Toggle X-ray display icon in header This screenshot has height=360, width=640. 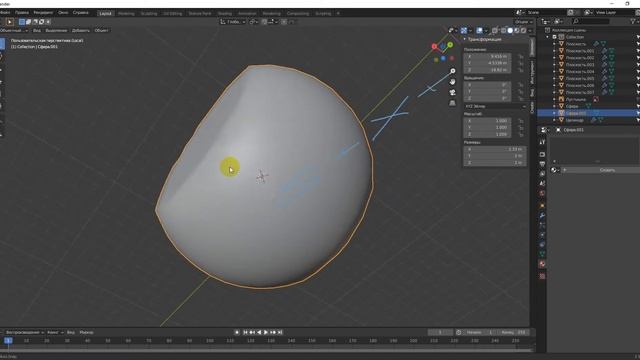coord(495,30)
